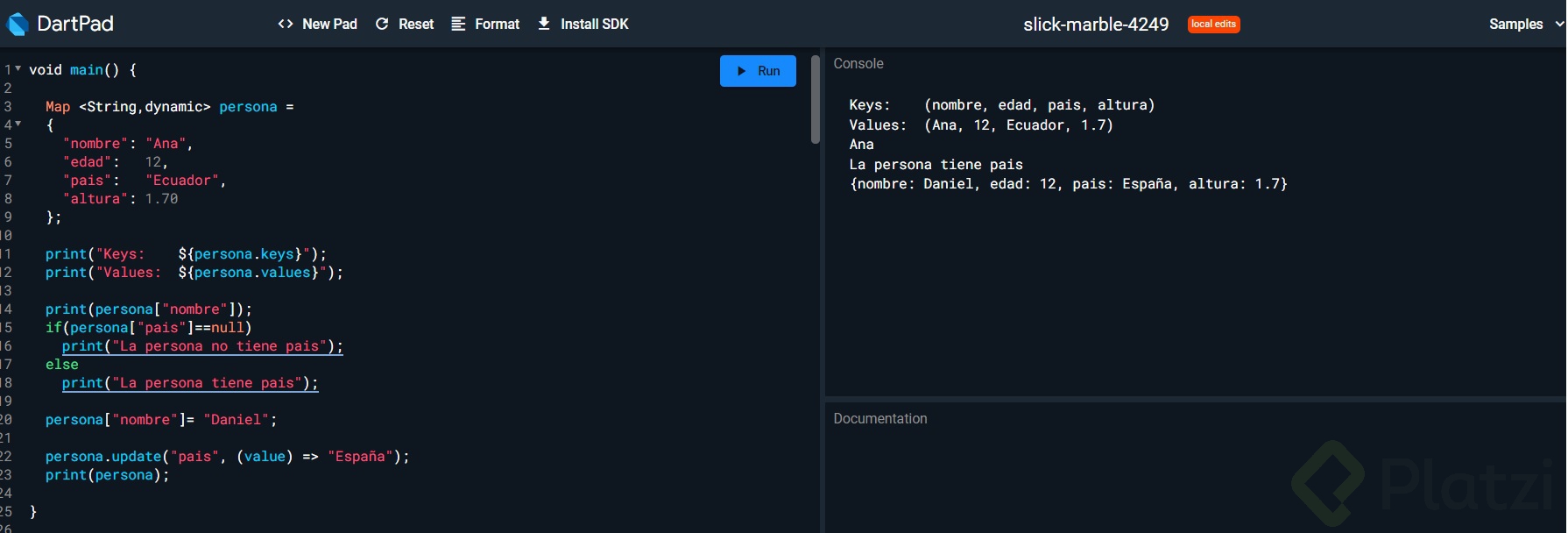Collapse the main function fold arrow
Image resolution: width=1568 pixels, height=533 pixels.
[x=18, y=68]
